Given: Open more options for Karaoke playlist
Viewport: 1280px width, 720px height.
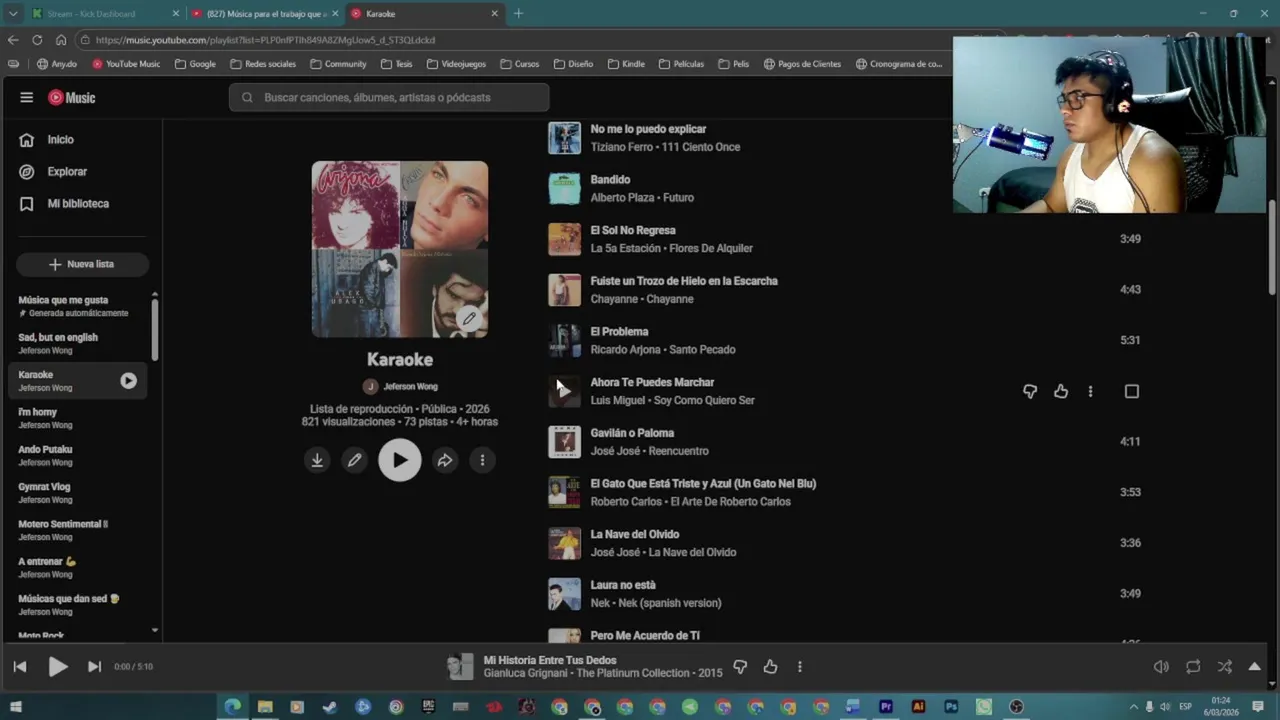Looking at the screenshot, I should (x=482, y=460).
